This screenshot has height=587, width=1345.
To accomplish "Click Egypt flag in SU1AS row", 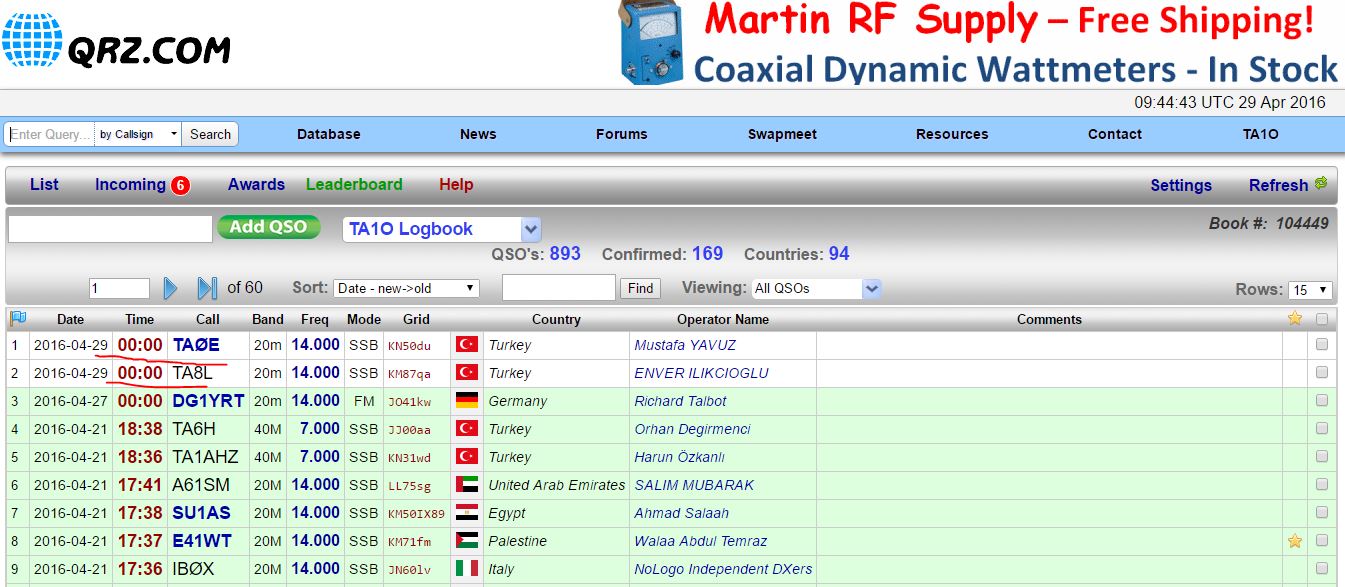I will pos(467,512).
